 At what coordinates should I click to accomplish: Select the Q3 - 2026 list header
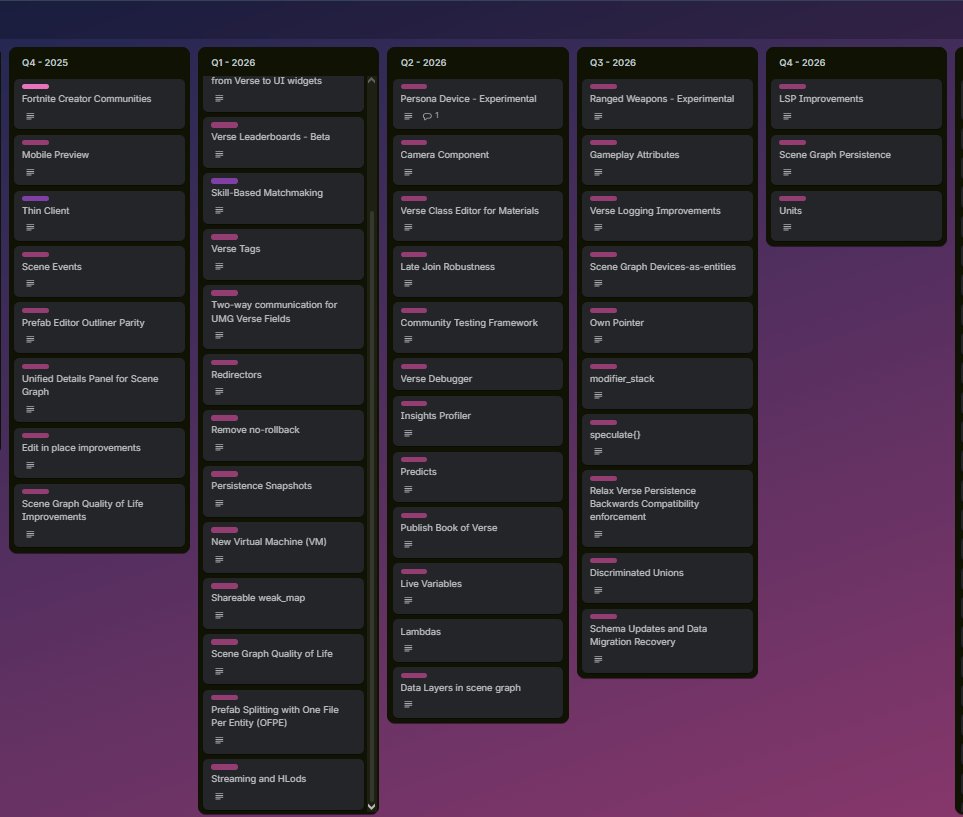pyautogui.click(x=612, y=63)
